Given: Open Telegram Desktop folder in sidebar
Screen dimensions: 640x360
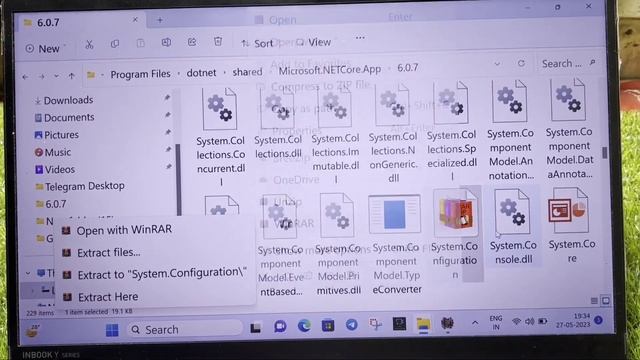Looking at the screenshot, I should click(x=80, y=187).
